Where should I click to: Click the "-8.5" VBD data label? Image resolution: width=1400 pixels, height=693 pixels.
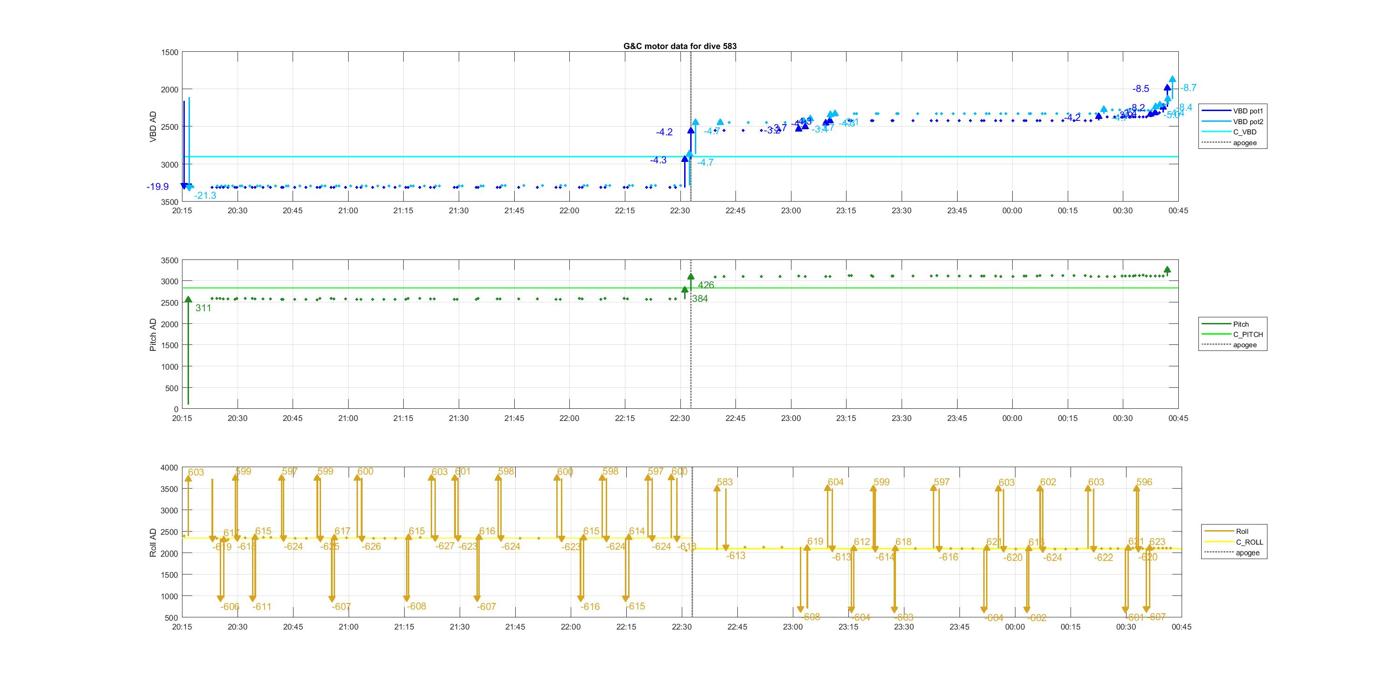pyautogui.click(x=1141, y=89)
